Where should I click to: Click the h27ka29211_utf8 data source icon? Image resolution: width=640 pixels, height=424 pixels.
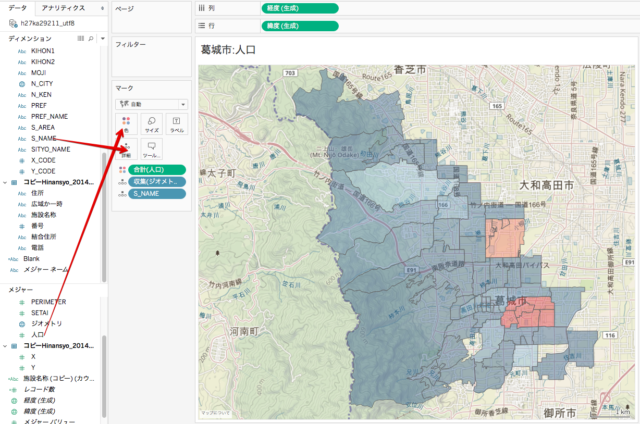(x=13, y=22)
